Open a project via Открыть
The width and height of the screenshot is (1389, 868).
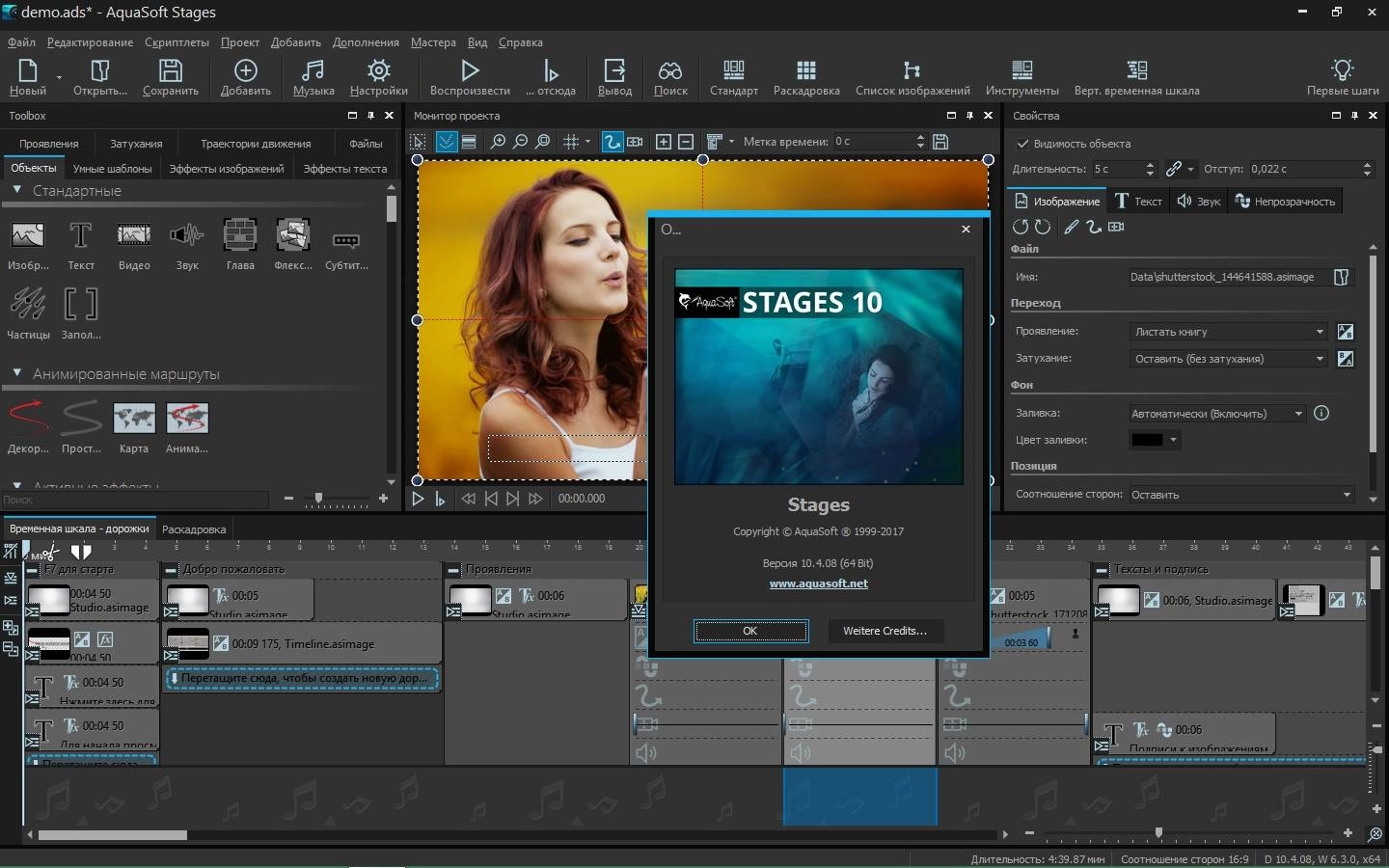point(100,76)
